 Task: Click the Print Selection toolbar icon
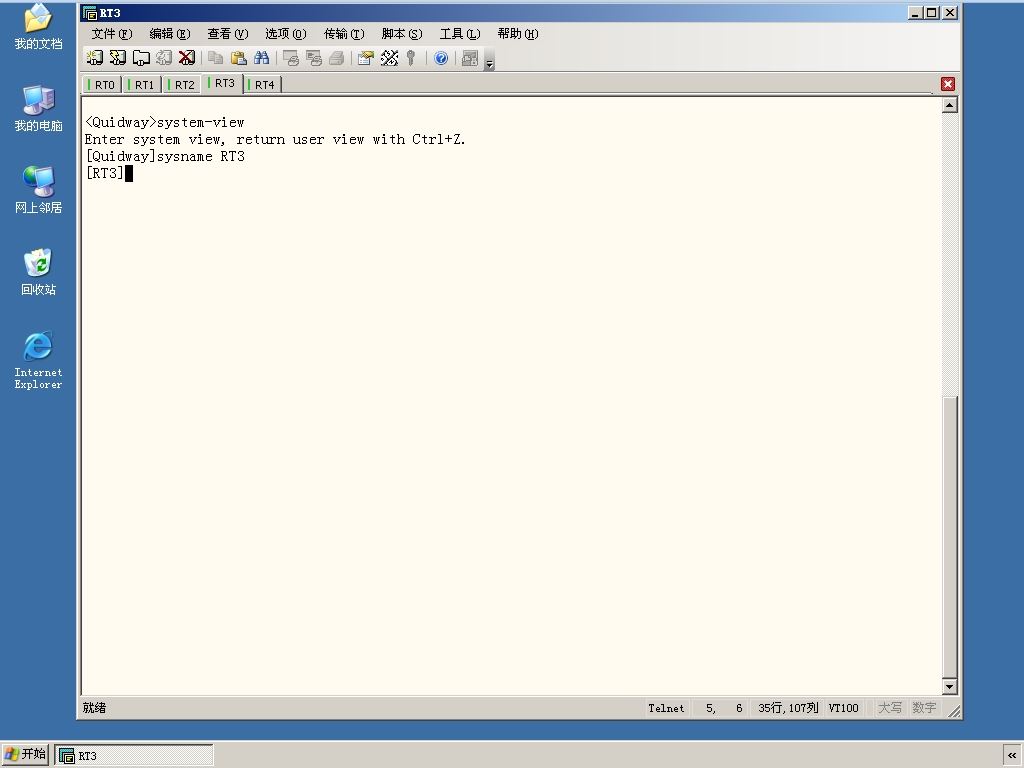(x=313, y=58)
